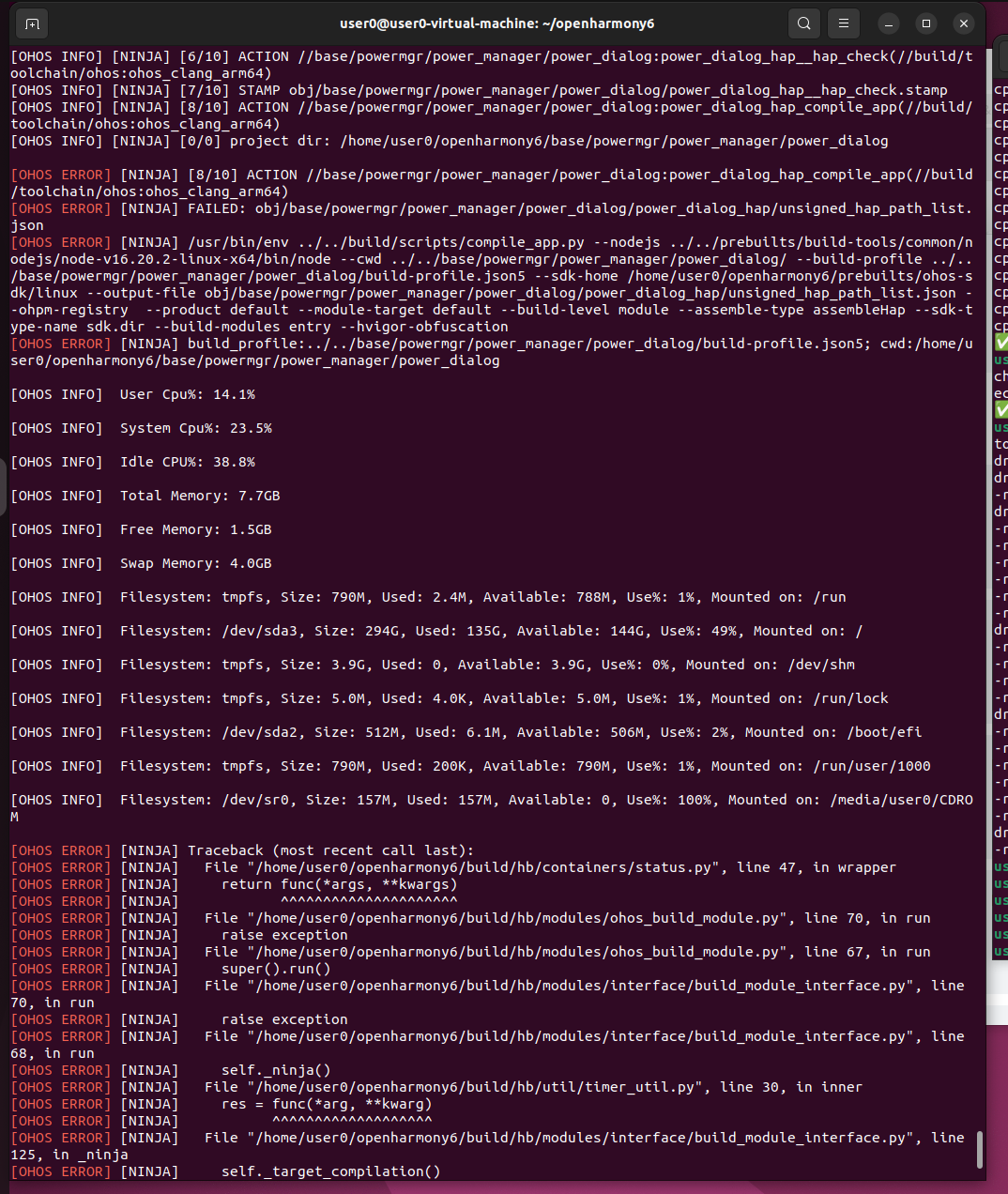Click the 'self._target_compilation()' line
Image resolution: width=1008 pixels, height=1194 pixels.
[225, 1171]
